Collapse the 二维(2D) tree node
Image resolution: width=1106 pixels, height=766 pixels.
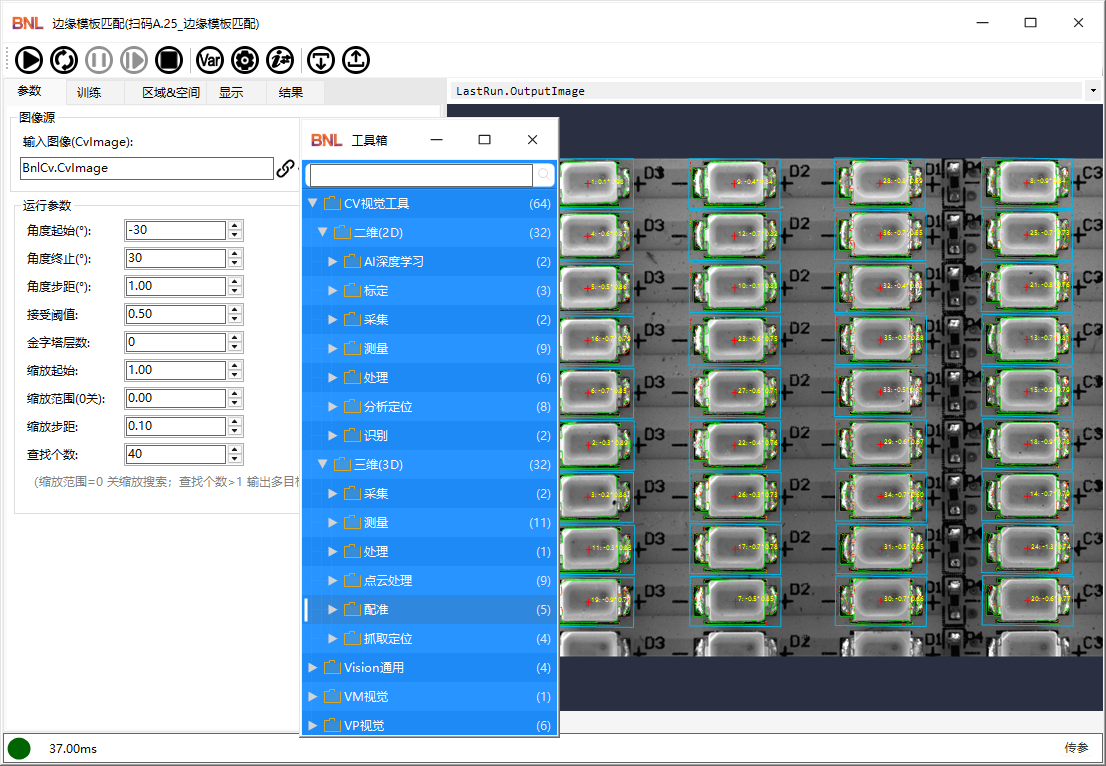click(x=322, y=233)
